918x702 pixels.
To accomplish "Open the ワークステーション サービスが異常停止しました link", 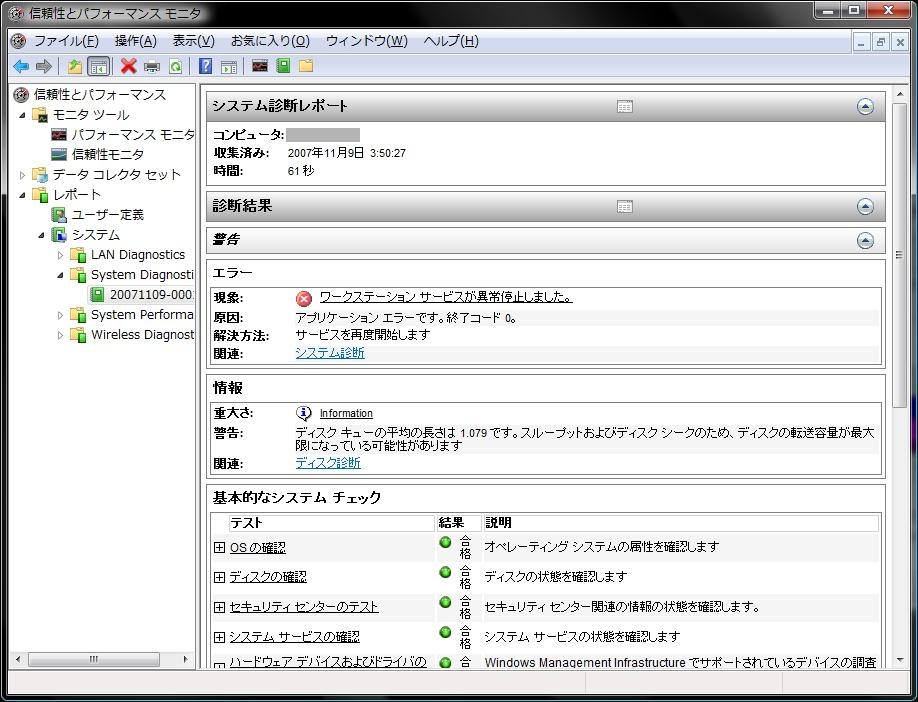I will pos(446,297).
